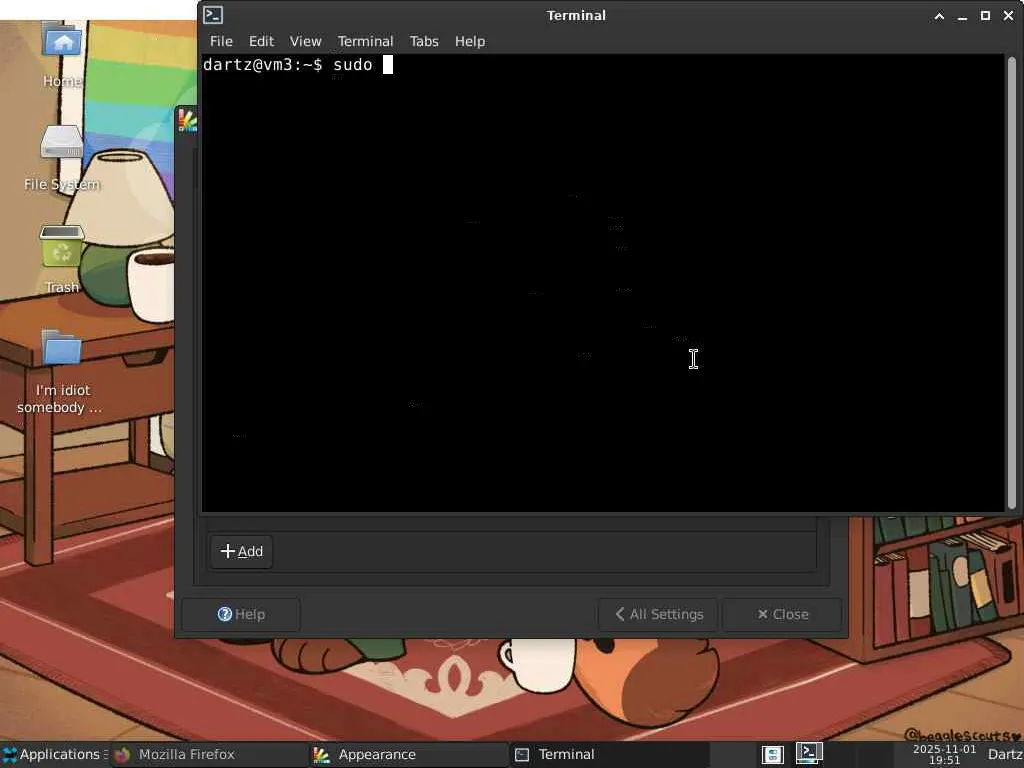The height and width of the screenshot is (768, 1024).
Task: Click the terminal prompt panel icon
Action: pos(808,753)
